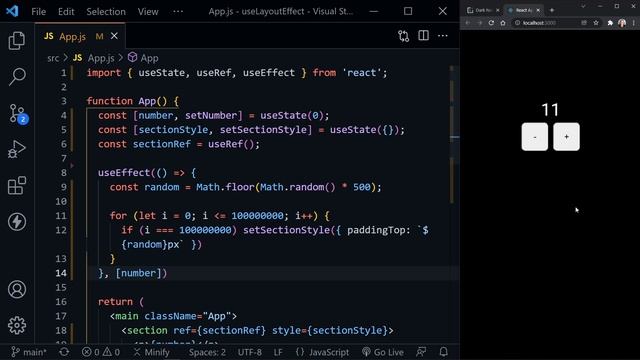This screenshot has width=640, height=360.
Task: Click the site info icon beside localhost
Action: click(x=518, y=23)
